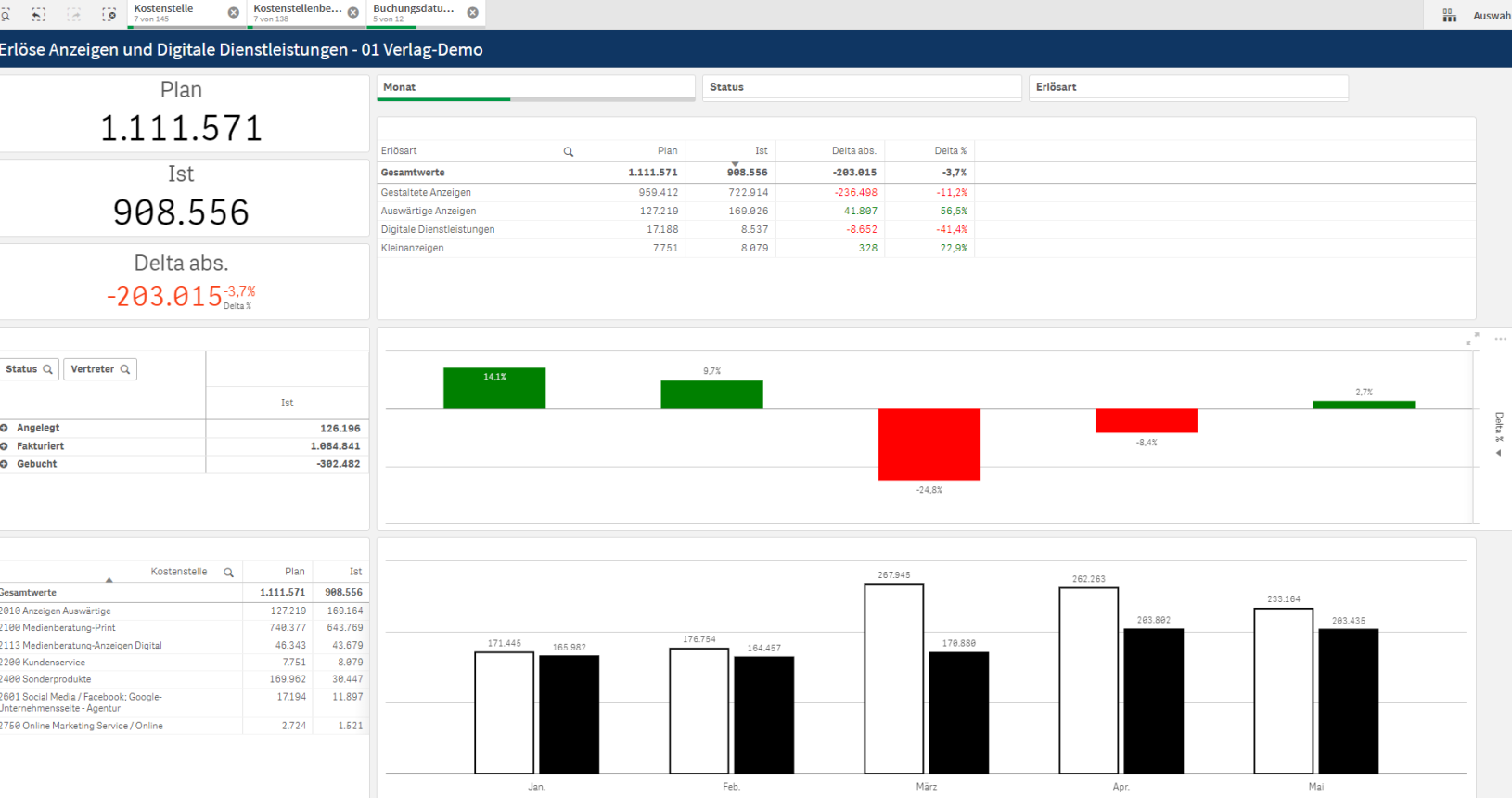Click the Plan KPI value 1.111.571
The height and width of the screenshot is (798, 1512).
[x=182, y=128]
